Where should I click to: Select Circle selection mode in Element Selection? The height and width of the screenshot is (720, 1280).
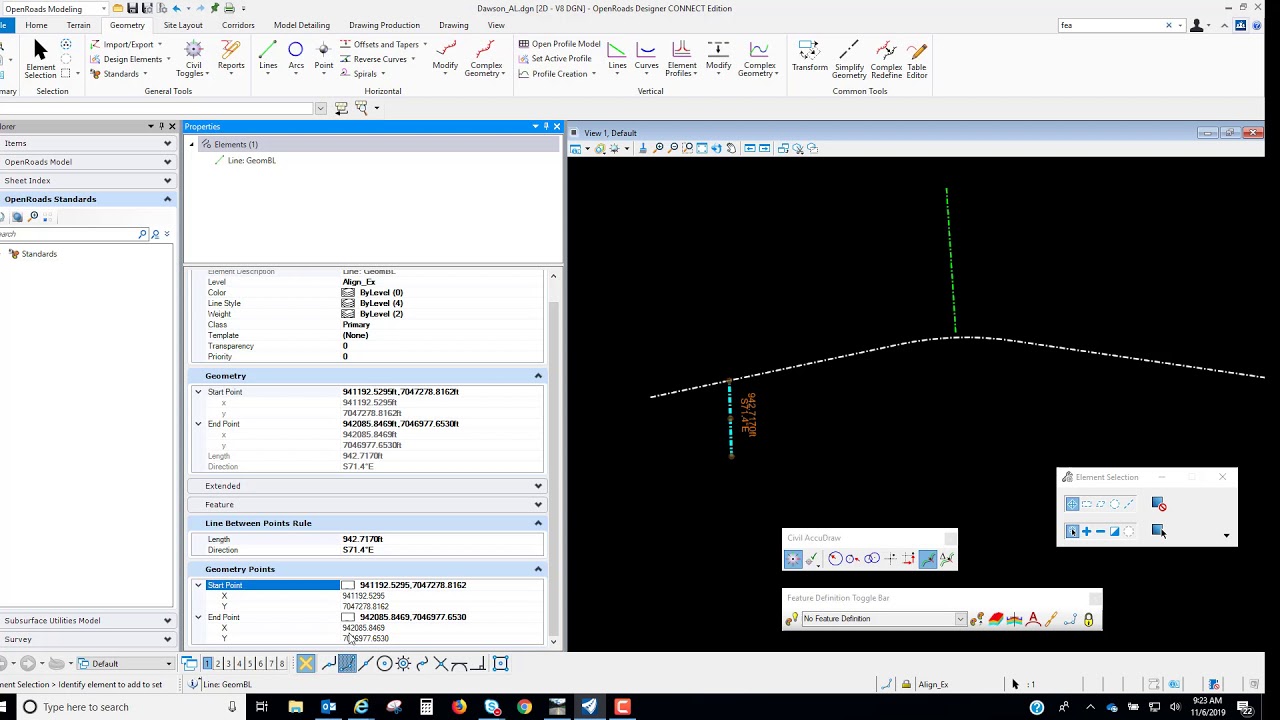click(x=1114, y=504)
